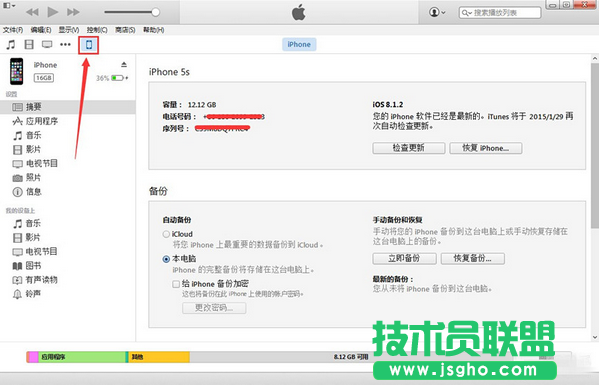The width and height of the screenshot is (600, 386).
Task: Click the iOS 8.1.2 version text
Action: pos(388,104)
